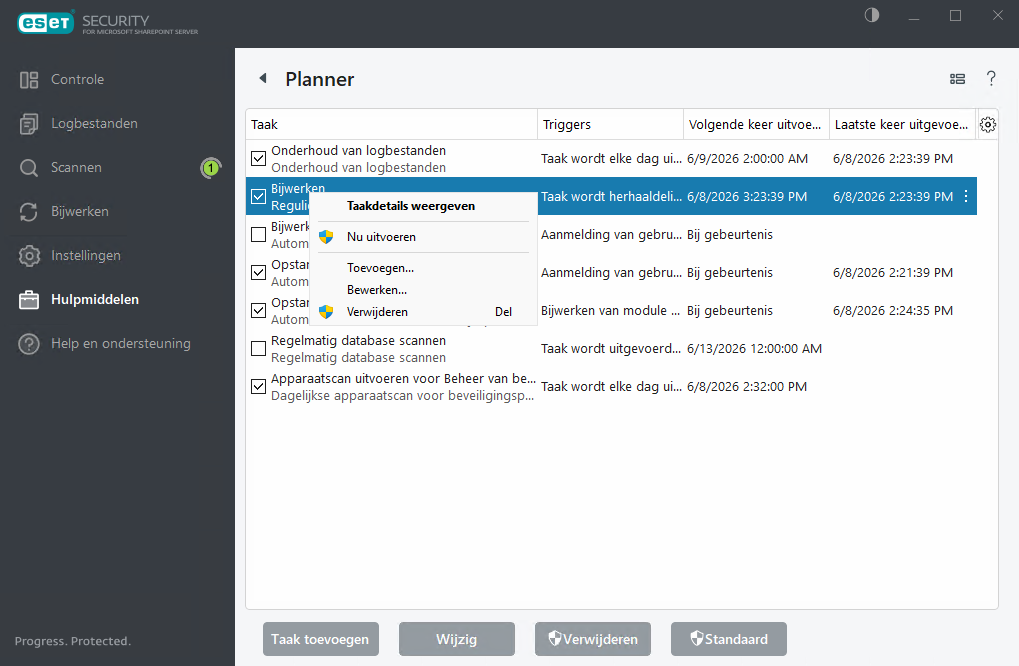Click shield icon beside Nu uitvoeren
This screenshot has width=1019, height=666.
(x=326, y=237)
